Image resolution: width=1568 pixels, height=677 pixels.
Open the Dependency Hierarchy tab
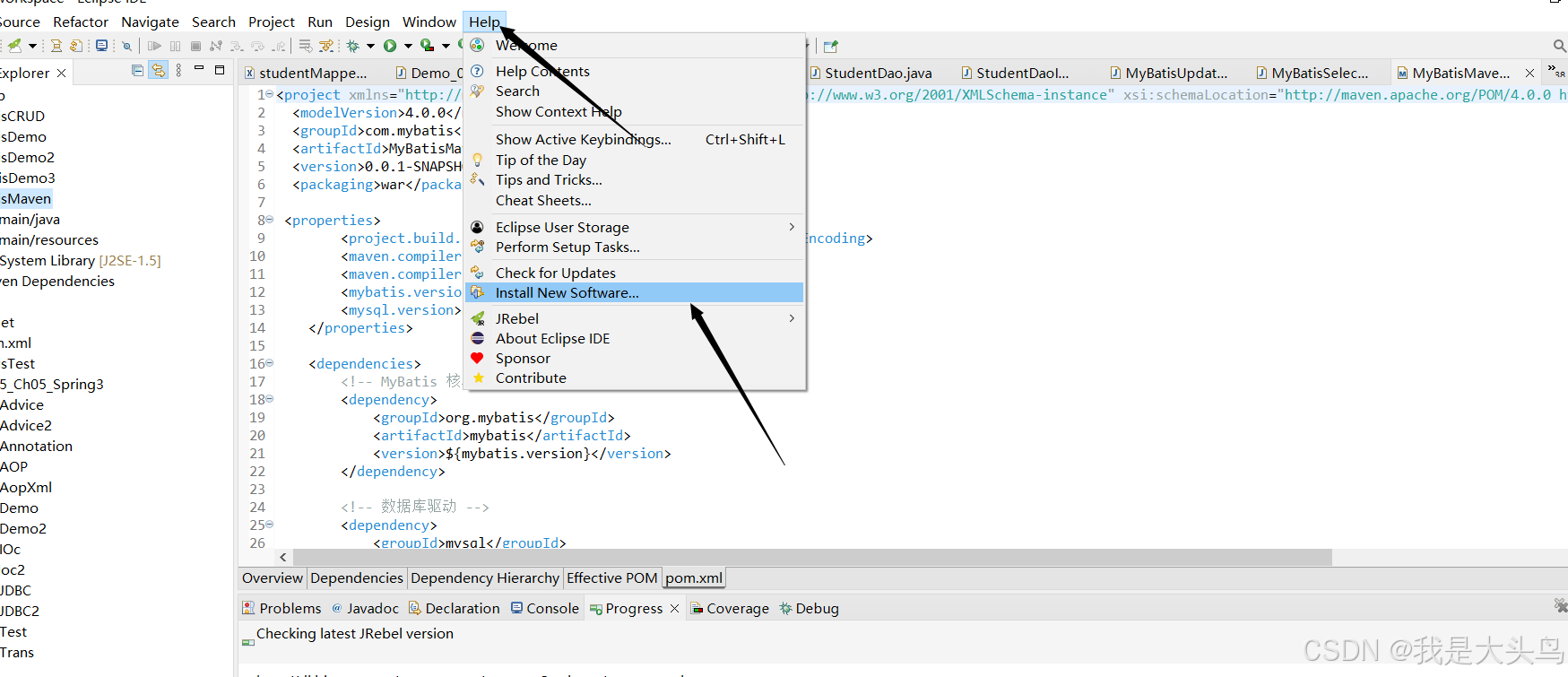pyautogui.click(x=485, y=578)
